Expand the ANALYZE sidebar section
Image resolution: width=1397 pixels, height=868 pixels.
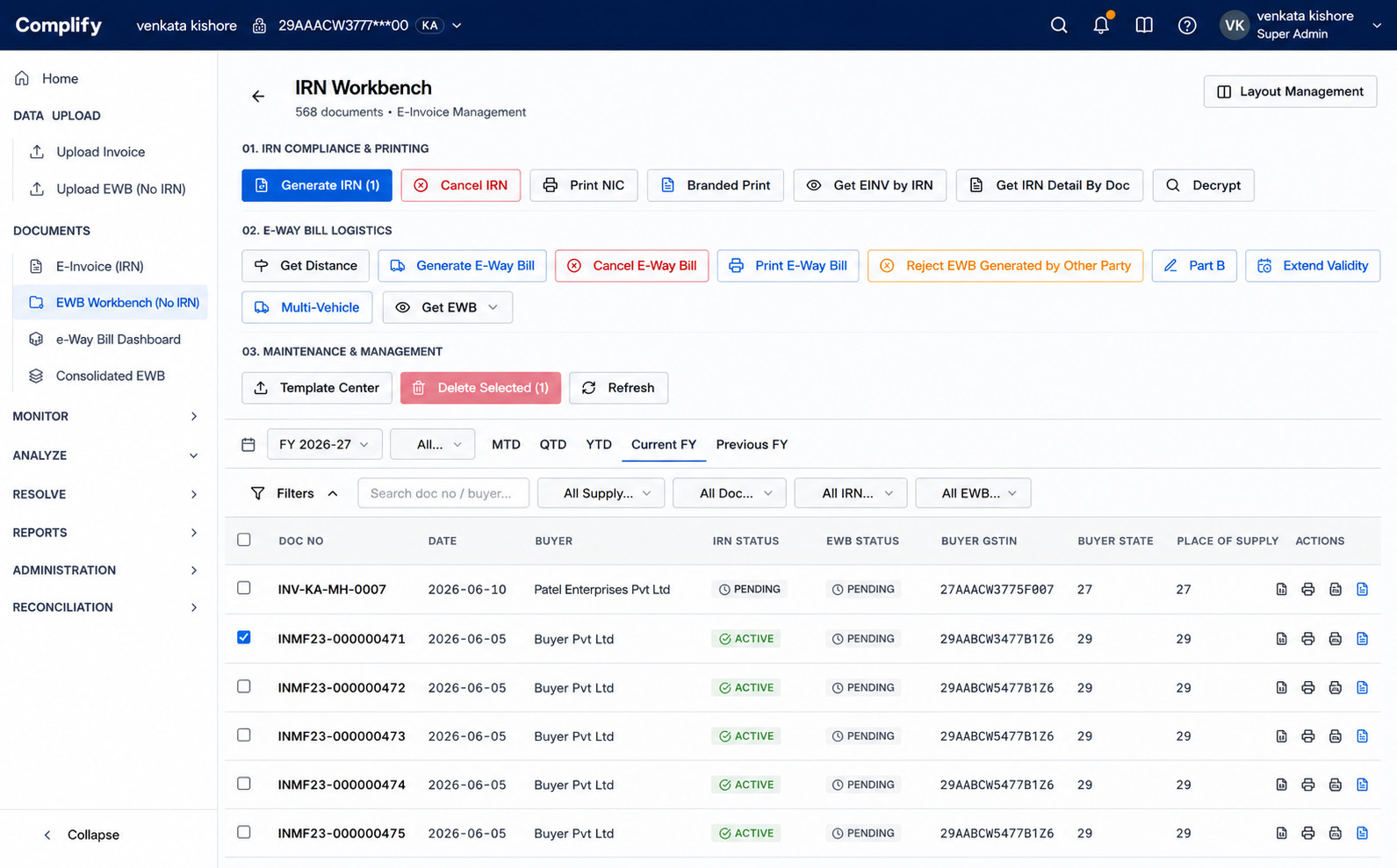click(105, 456)
